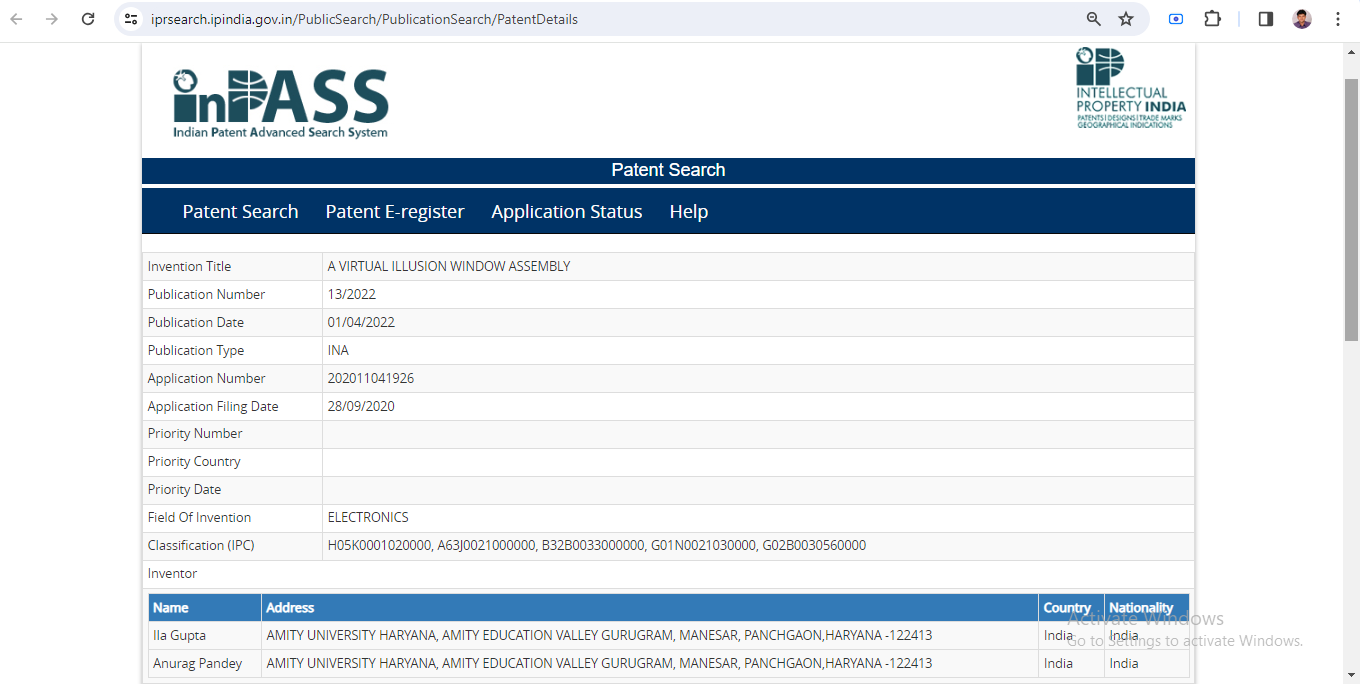Select Anurag Pandey's country India
This screenshot has width=1366, height=684.
1058,663
